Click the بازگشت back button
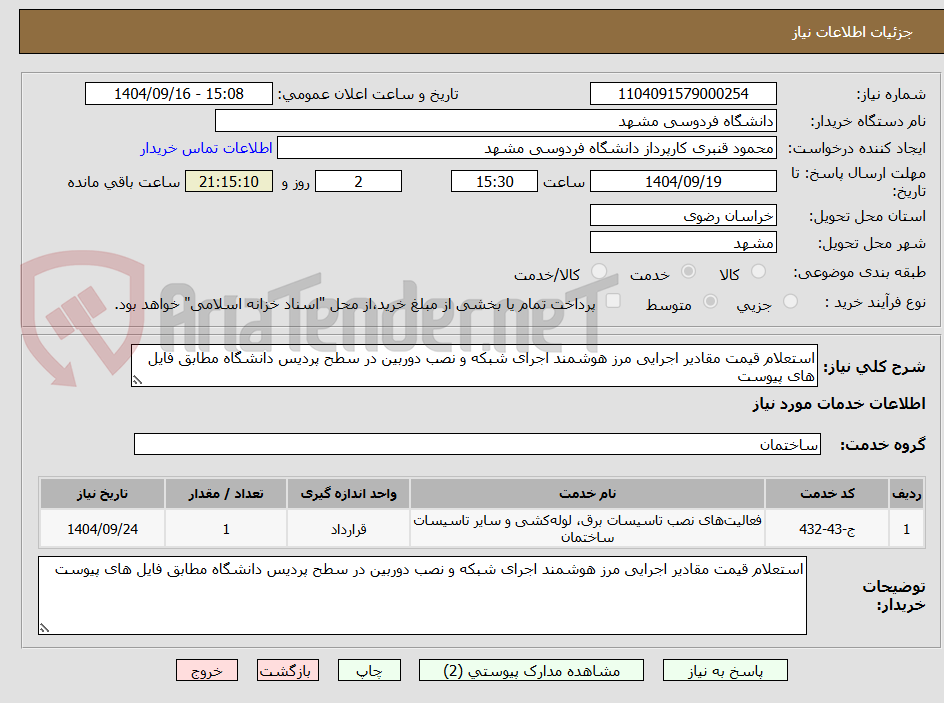The image size is (944, 703). [x=288, y=670]
